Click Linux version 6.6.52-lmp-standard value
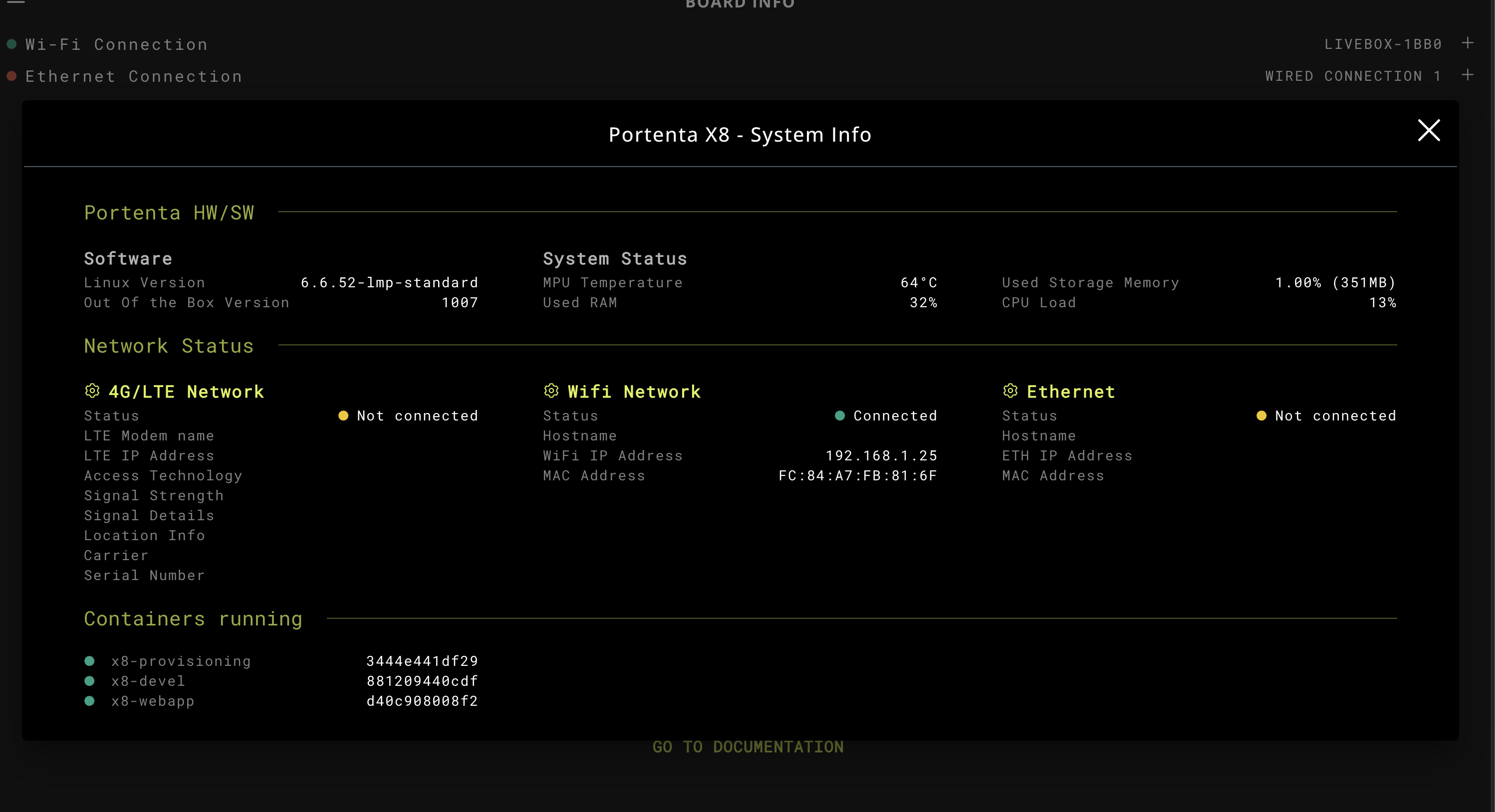Viewport: 1495px width, 812px height. pos(389,283)
